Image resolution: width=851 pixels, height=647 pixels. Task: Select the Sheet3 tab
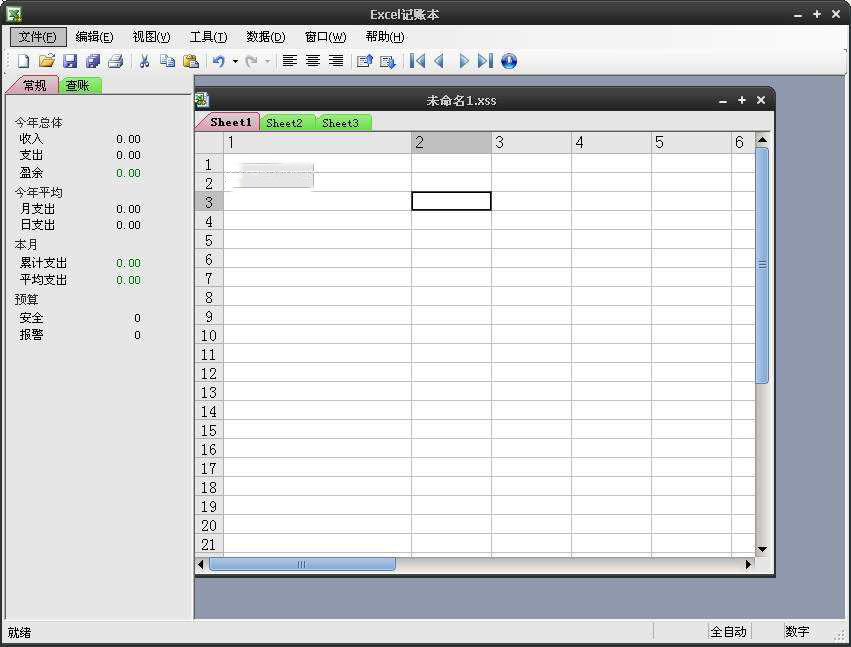(x=342, y=123)
